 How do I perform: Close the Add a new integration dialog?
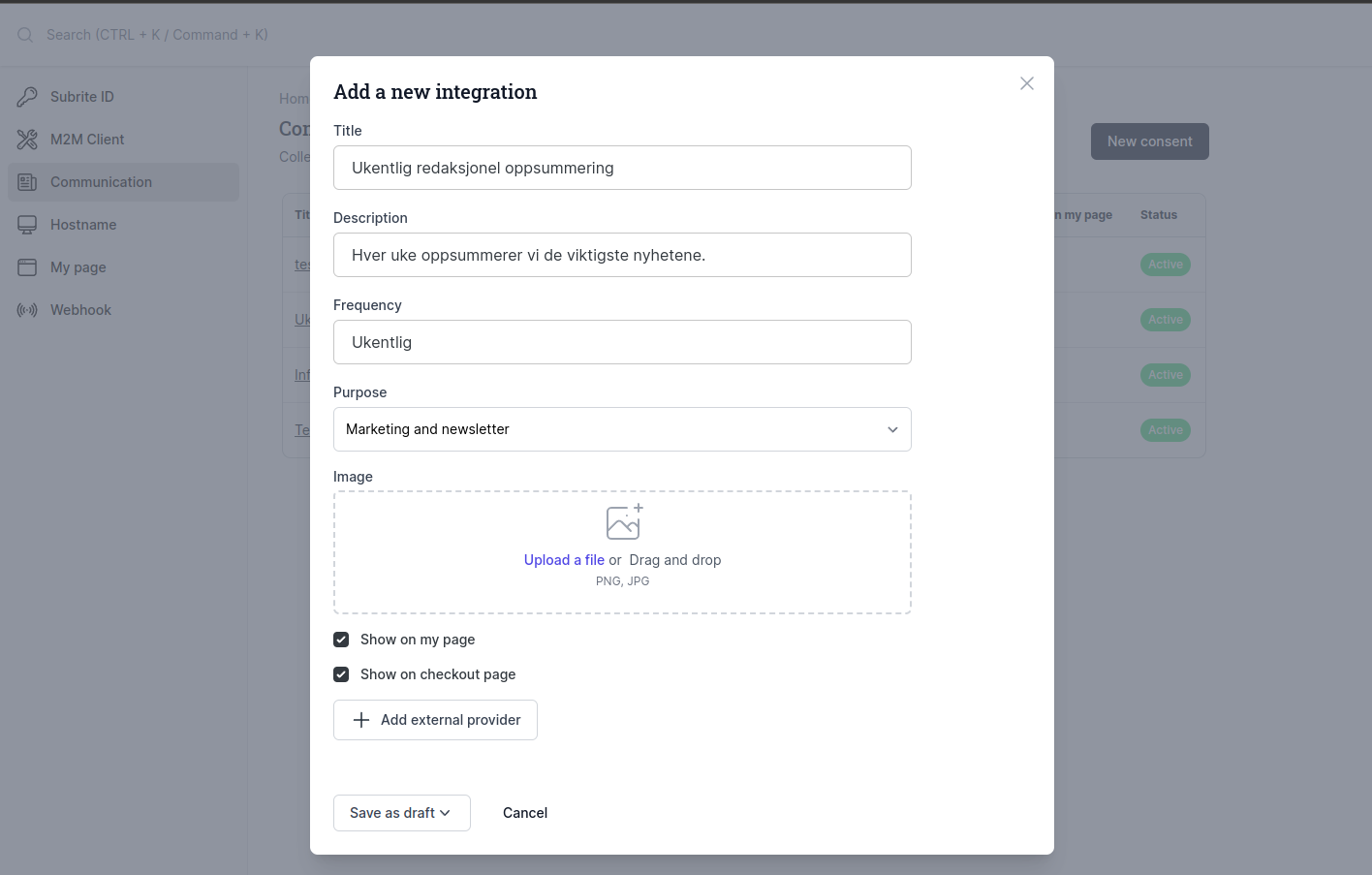coord(1027,83)
